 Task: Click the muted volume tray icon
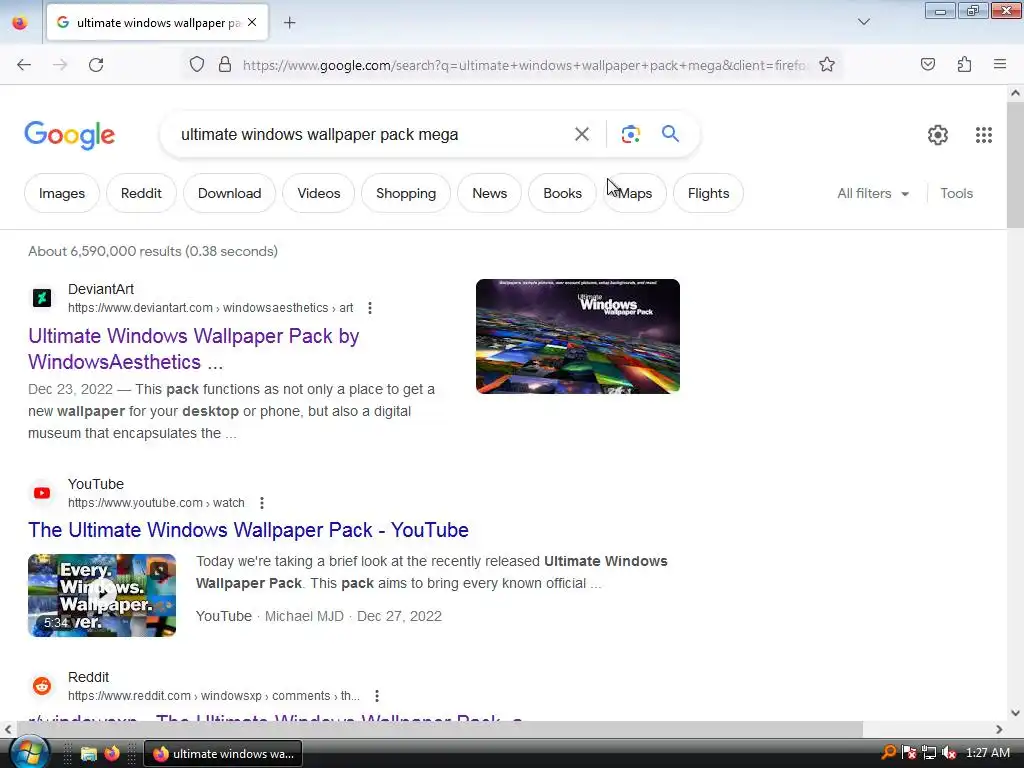pyautogui.click(x=949, y=753)
